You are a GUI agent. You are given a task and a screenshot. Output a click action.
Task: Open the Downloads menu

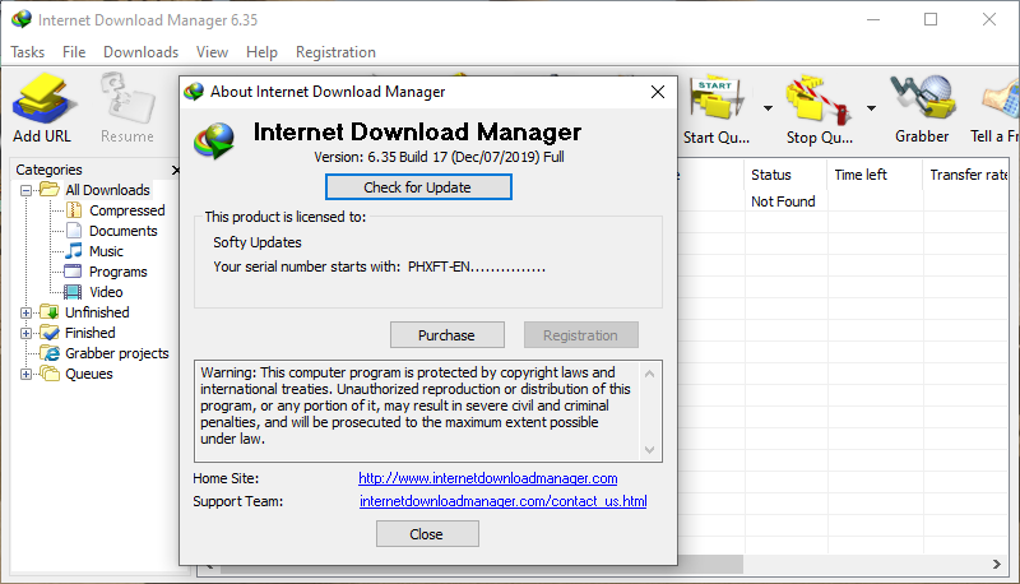coord(141,52)
